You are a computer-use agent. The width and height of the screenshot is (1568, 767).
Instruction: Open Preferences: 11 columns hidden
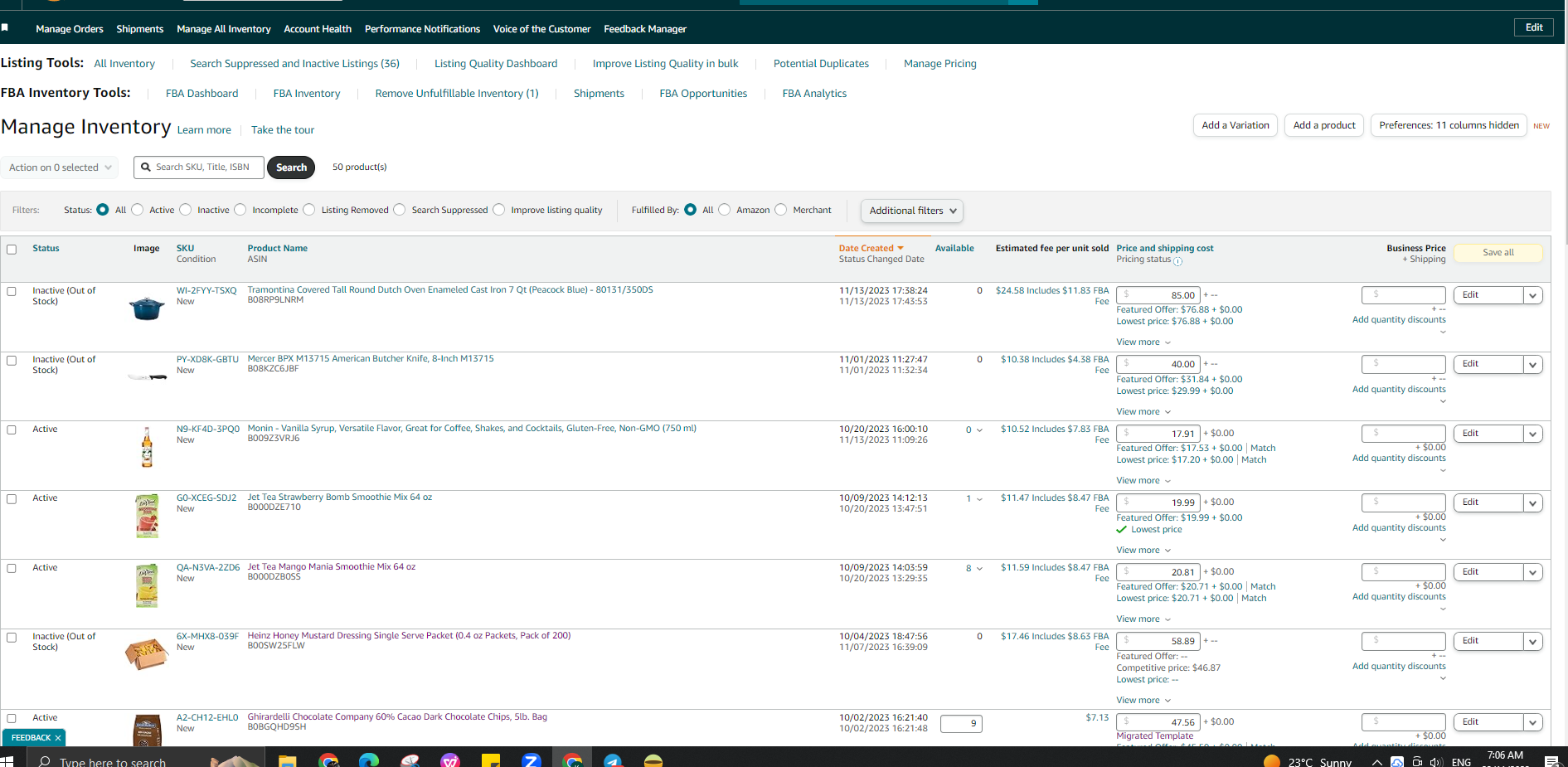pyautogui.click(x=1449, y=125)
